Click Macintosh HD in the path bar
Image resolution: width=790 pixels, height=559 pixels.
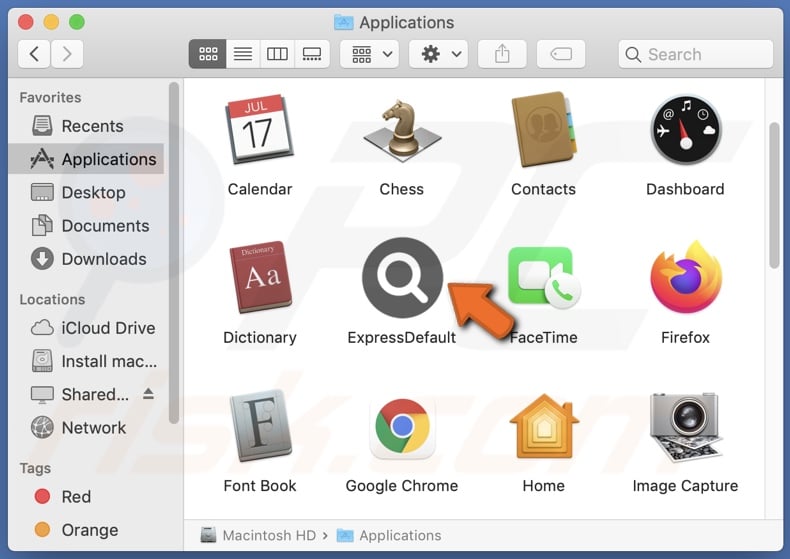pyautogui.click(x=258, y=535)
